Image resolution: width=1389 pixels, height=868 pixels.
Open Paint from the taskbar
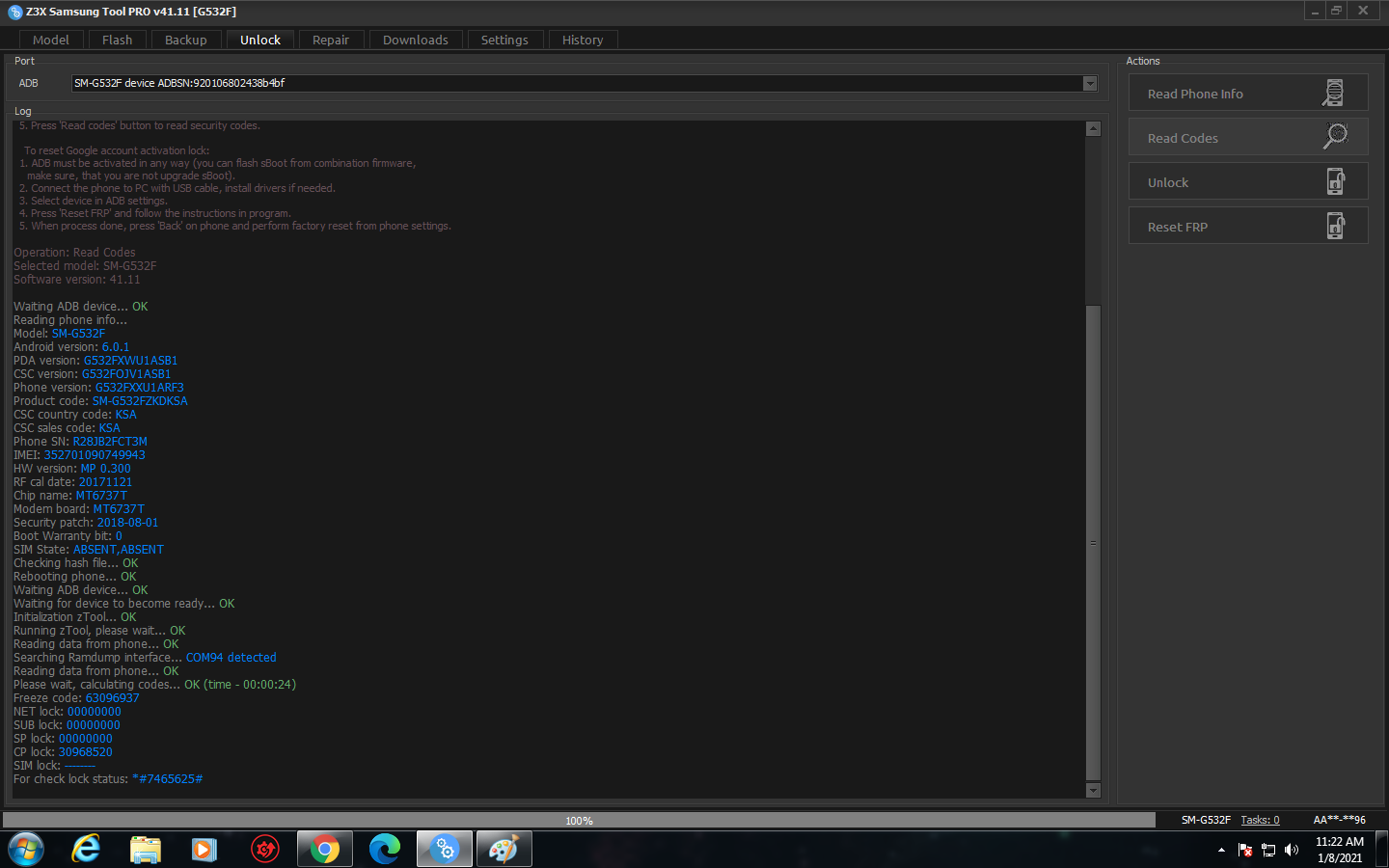tap(504, 849)
